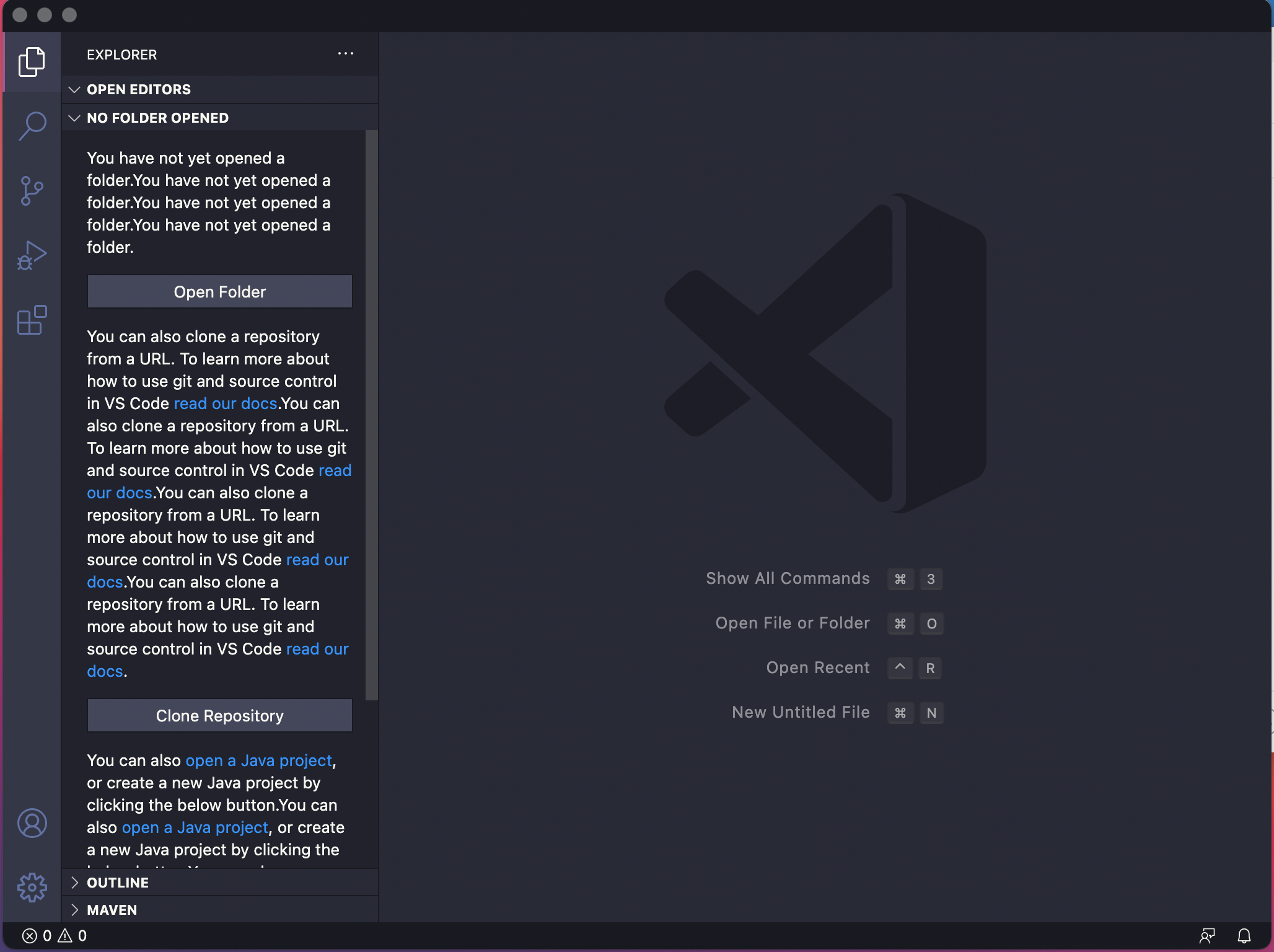Open the read our docs link
The width and height of the screenshot is (1274, 952).
(226, 403)
